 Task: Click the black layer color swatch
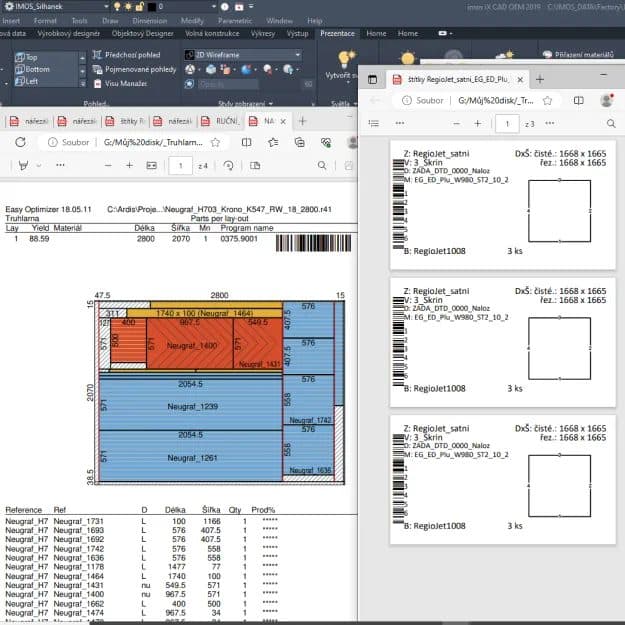152,7
